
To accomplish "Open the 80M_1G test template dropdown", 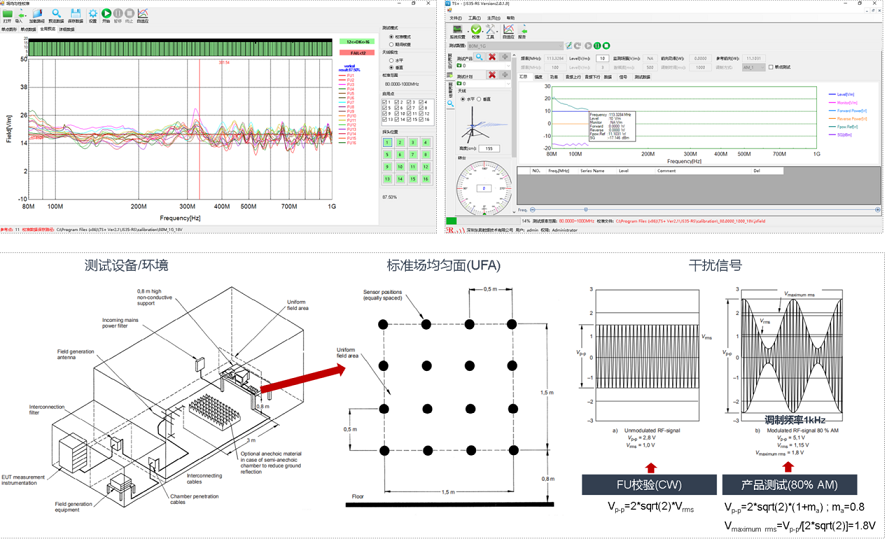I will (x=514, y=46).
